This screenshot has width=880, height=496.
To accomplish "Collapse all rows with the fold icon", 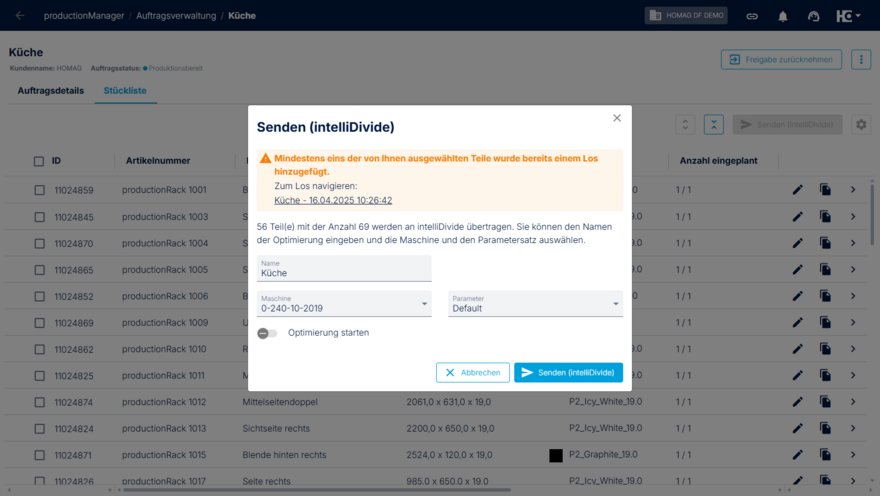I will pos(714,125).
